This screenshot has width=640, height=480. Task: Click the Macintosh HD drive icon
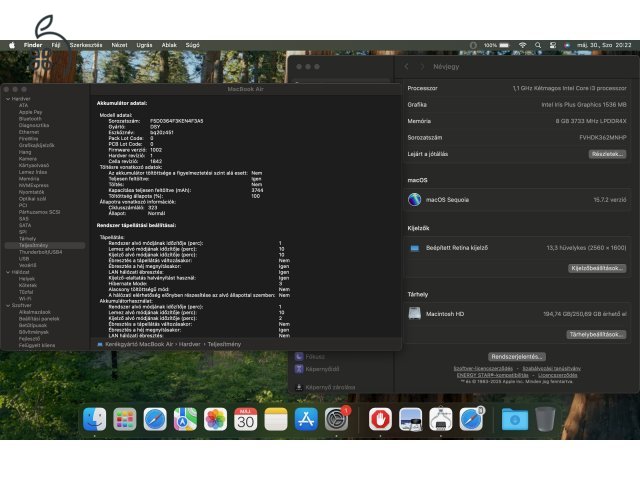(x=415, y=313)
